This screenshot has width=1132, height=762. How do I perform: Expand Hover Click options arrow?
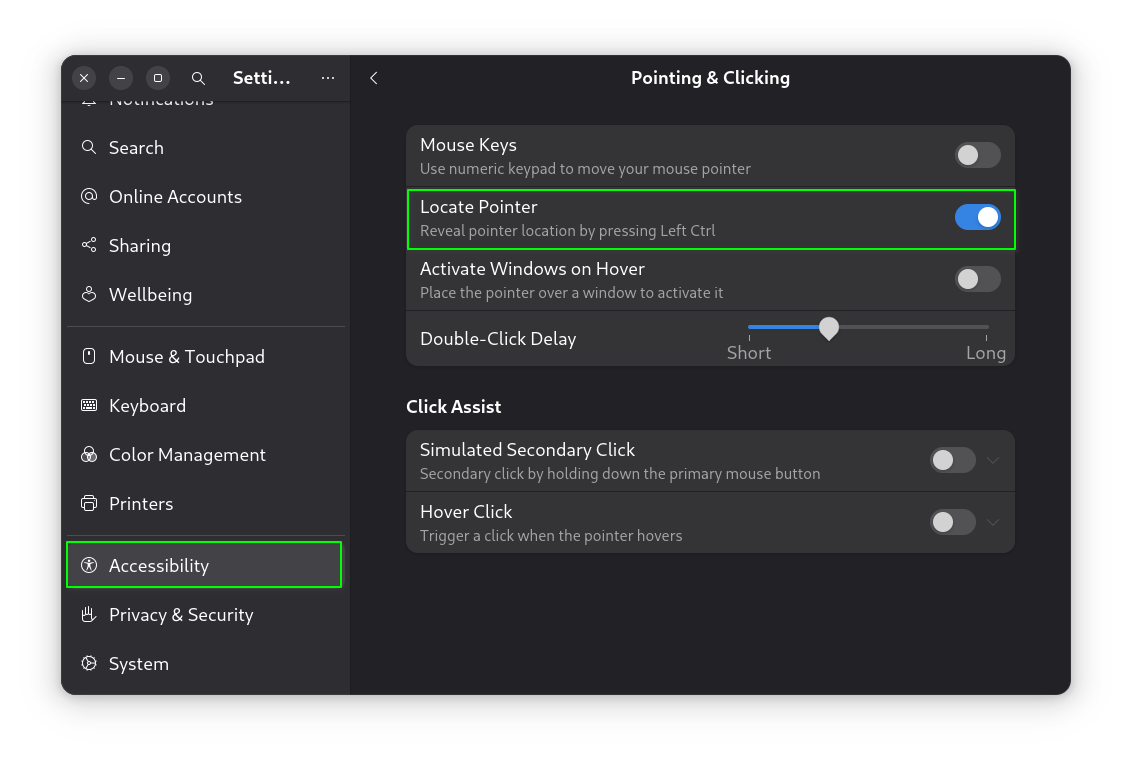993,522
